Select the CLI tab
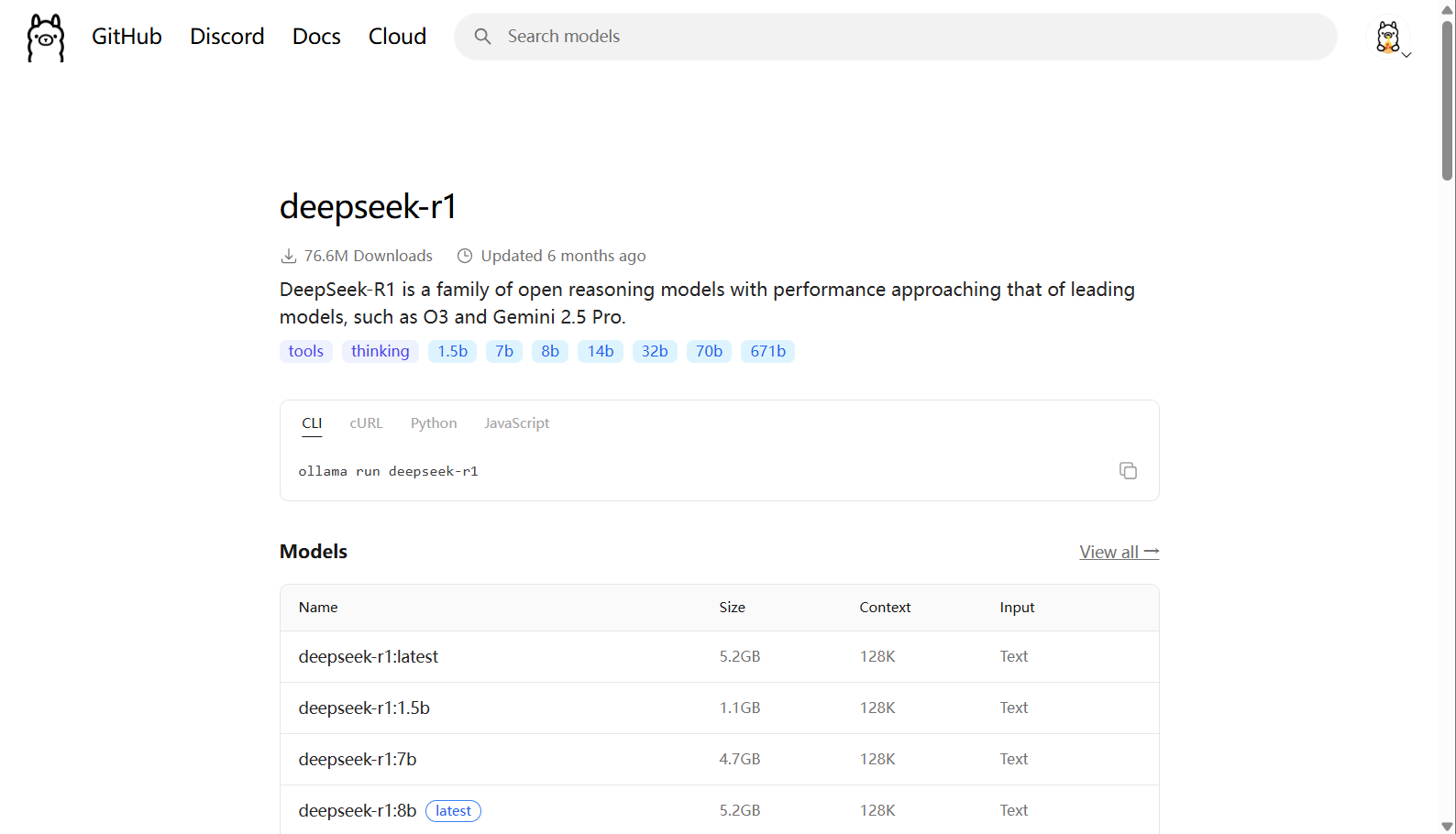Screen dimensions: 1456x834 tap(312, 423)
